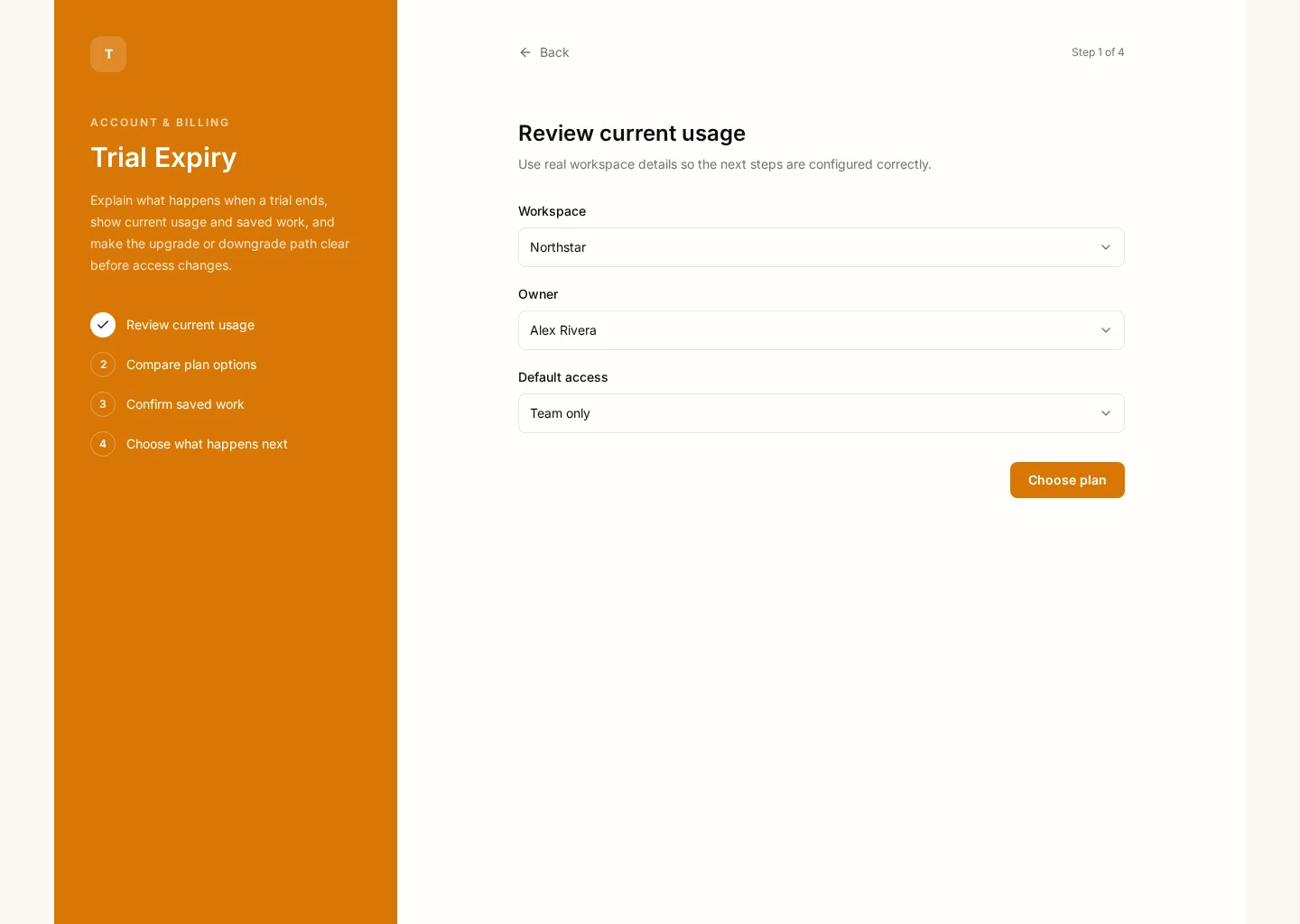Image resolution: width=1300 pixels, height=924 pixels.
Task: Click the Default access field label
Action: pos(562,377)
